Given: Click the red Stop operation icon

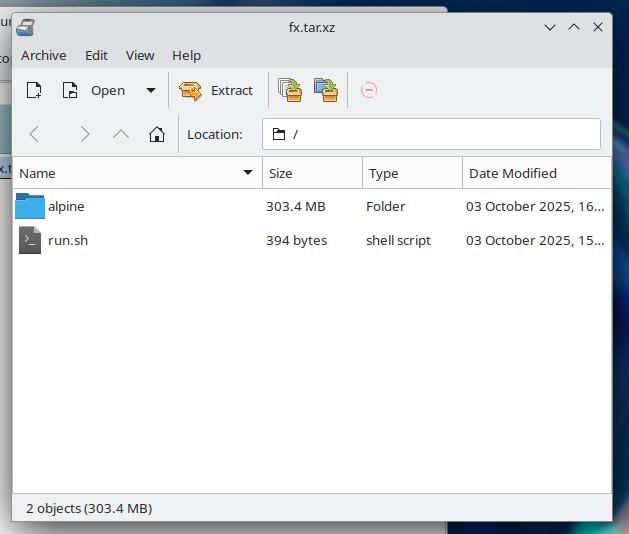Looking at the screenshot, I should [x=368, y=90].
